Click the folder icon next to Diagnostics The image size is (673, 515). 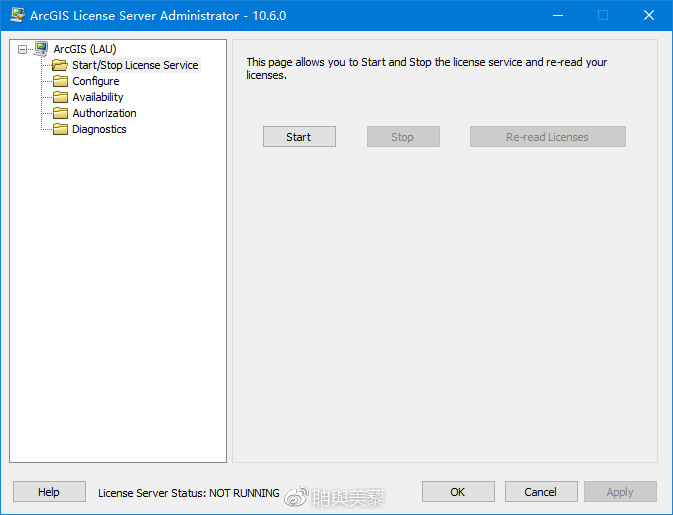(61, 129)
